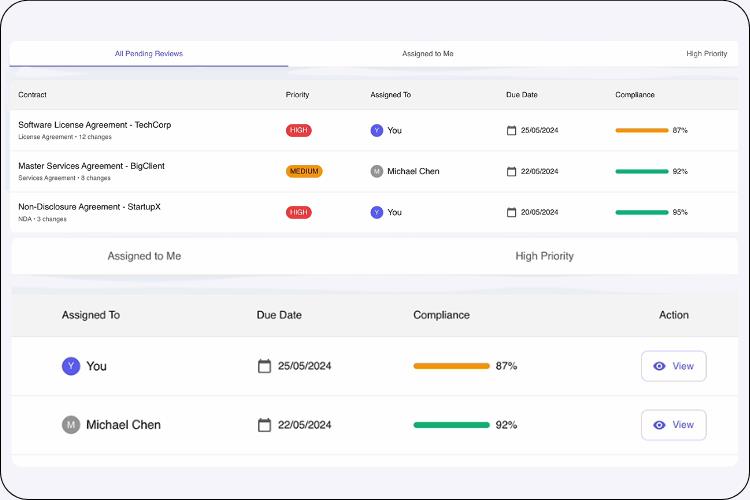Select the top-right High Priority tab
Viewport: 750px width, 500px height.
tap(706, 53)
